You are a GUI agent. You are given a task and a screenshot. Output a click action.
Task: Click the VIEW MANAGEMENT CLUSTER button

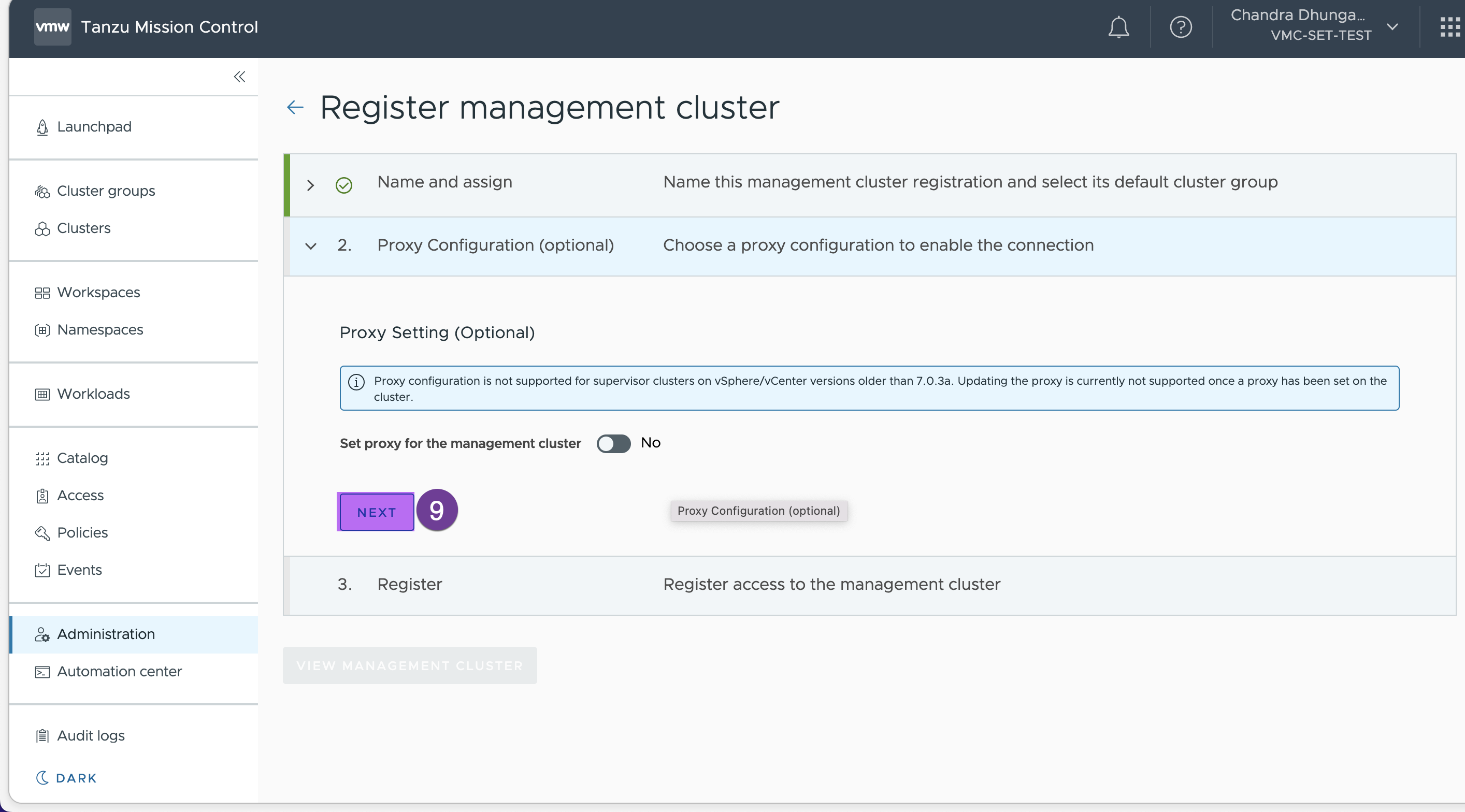click(x=408, y=665)
